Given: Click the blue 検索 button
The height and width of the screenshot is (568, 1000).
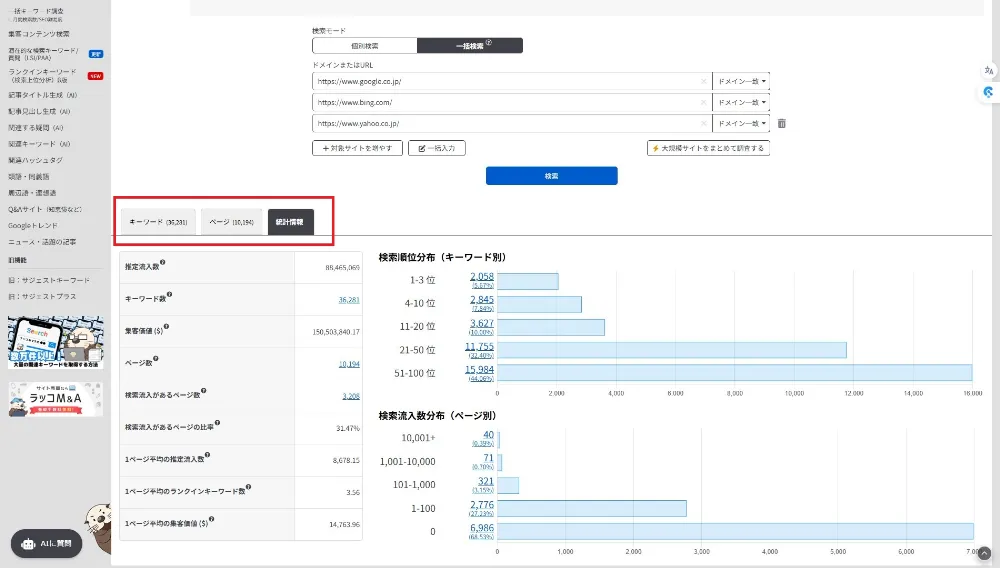Looking at the screenshot, I should 552,176.
